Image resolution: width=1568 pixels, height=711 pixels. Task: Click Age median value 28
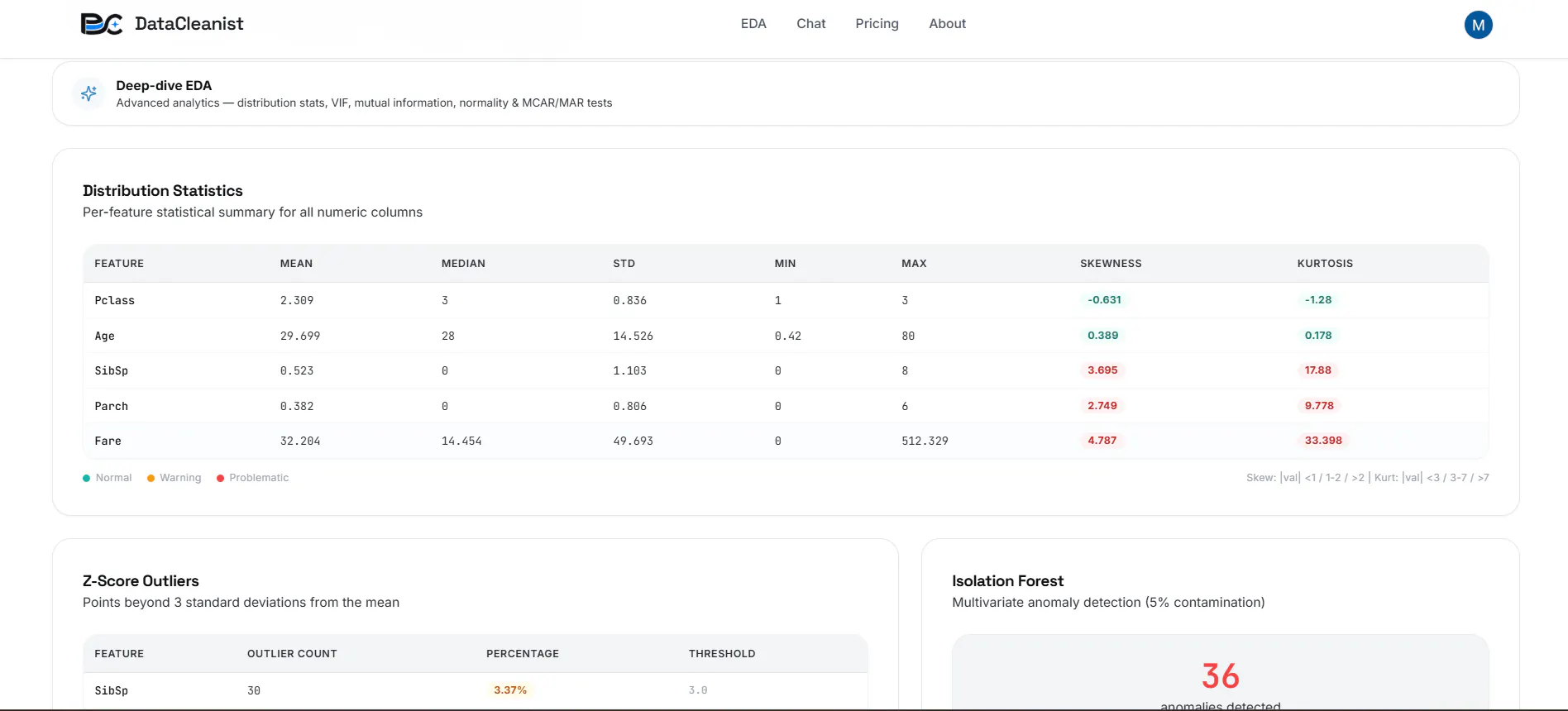(x=448, y=336)
